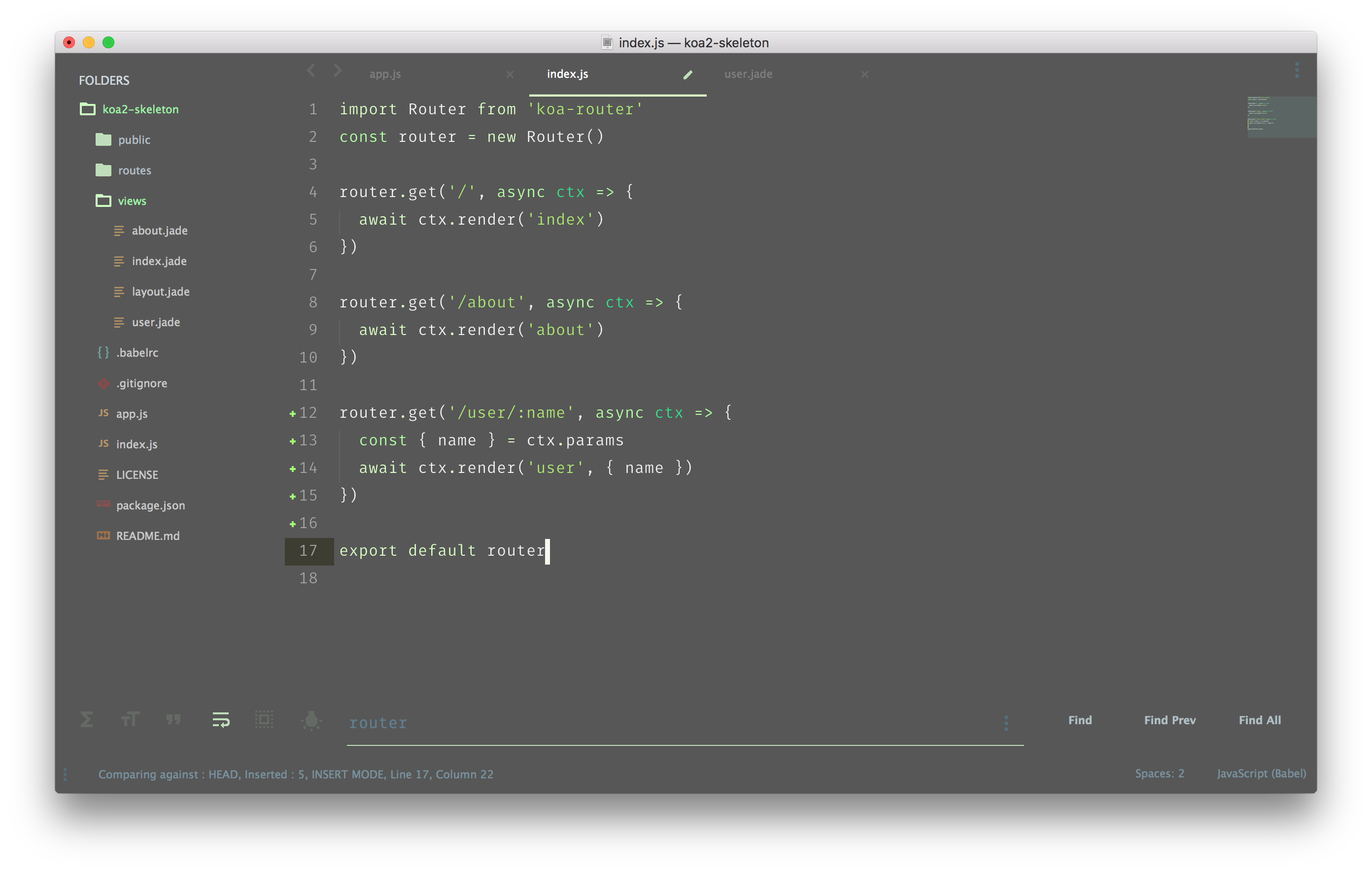Expand the routes folder
Image resolution: width=1372 pixels, height=872 pixels.
point(135,170)
